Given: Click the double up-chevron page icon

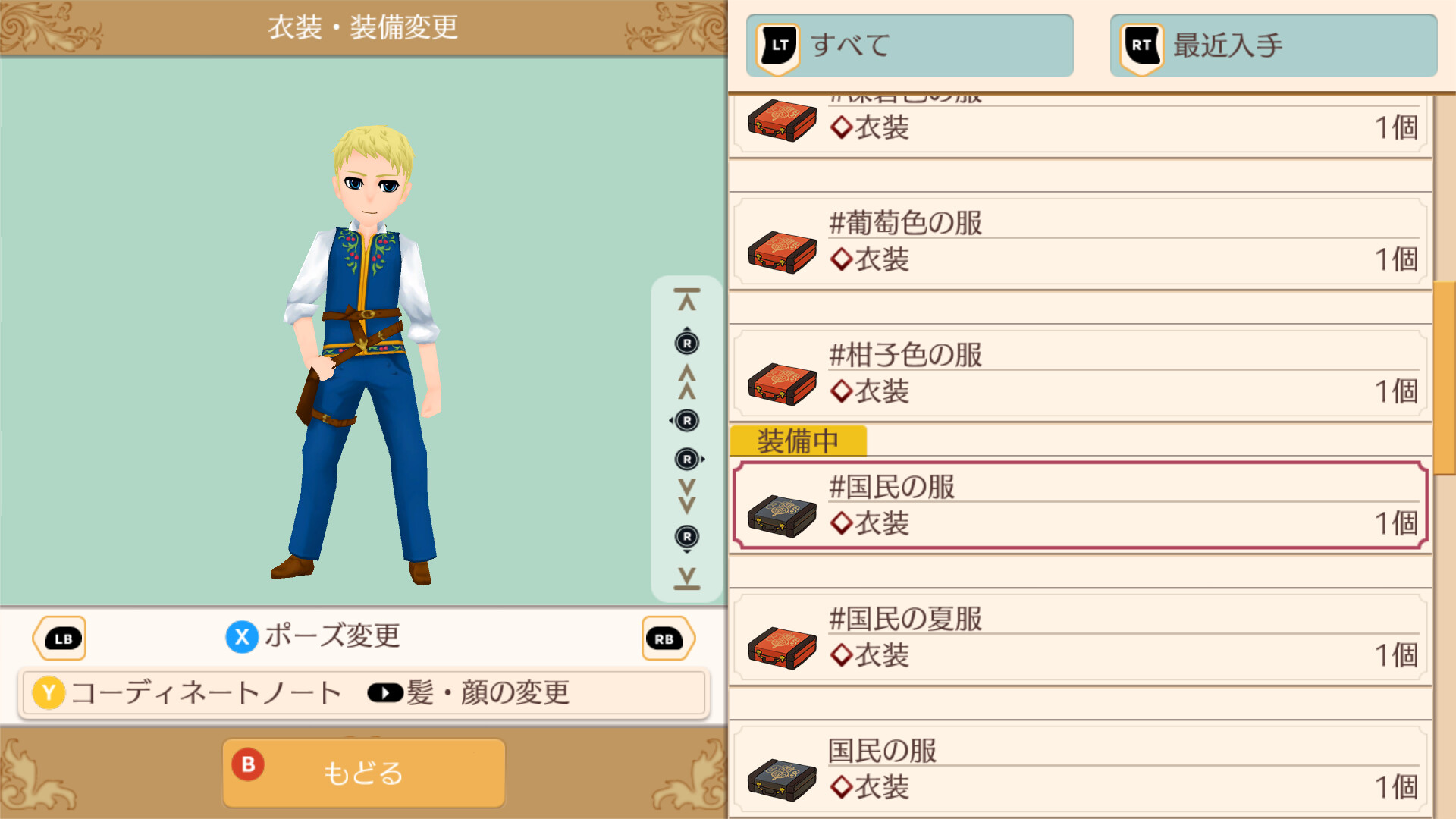Looking at the screenshot, I should (x=687, y=381).
